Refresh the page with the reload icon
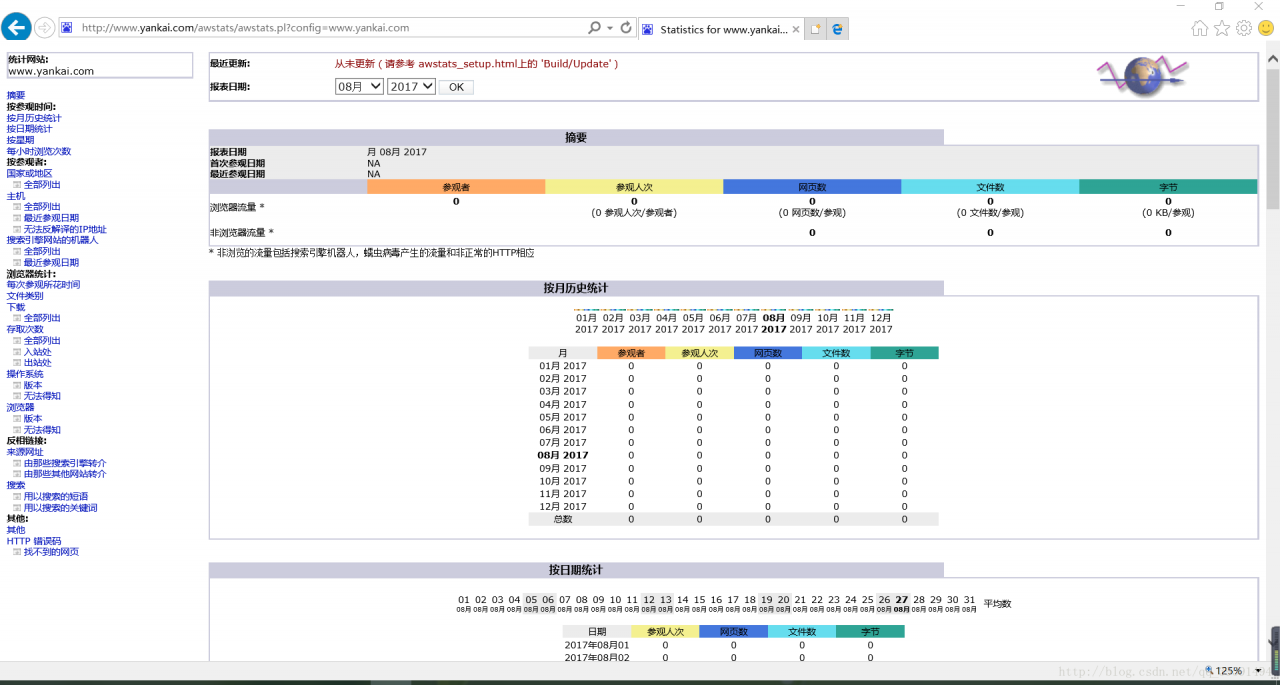This screenshot has height=685, width=1280. (625, 28)
